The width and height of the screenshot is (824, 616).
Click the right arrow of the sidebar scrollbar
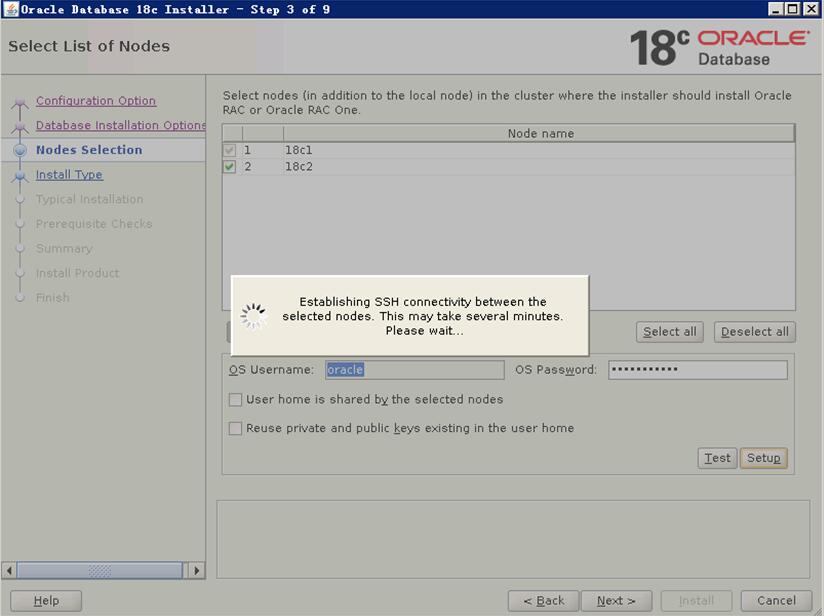tap(197, 570)
